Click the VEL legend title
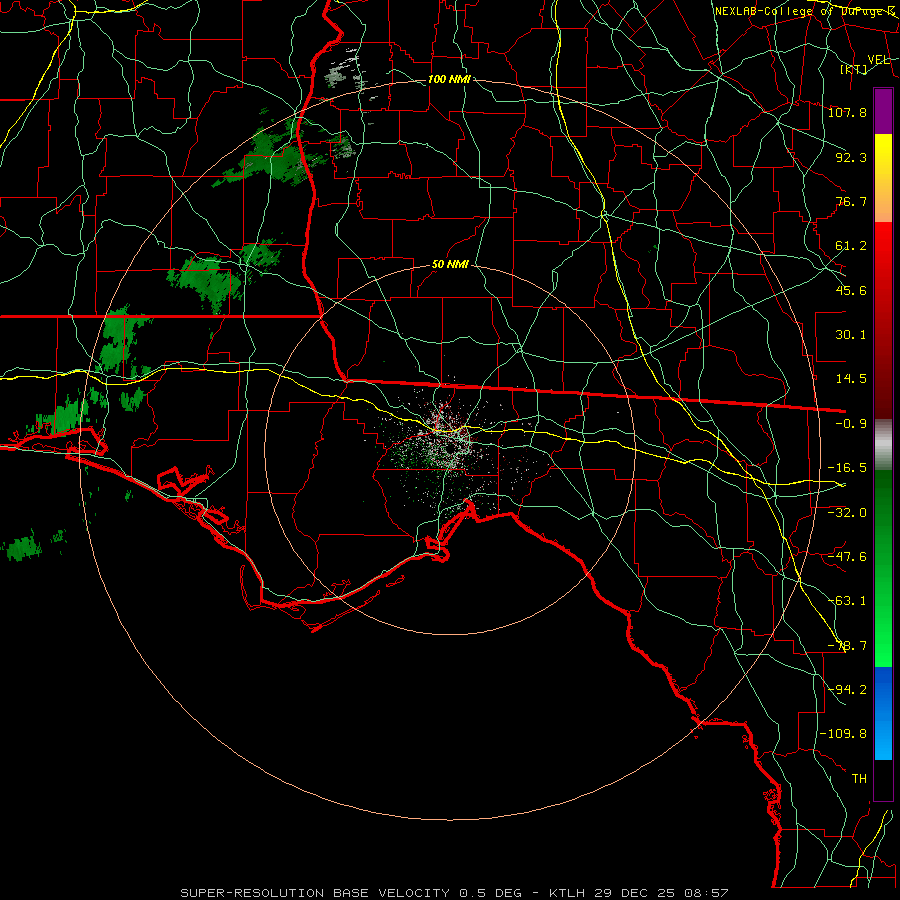Image resolution: width=900 pixels, height=900 pixels. pos(879,60)
